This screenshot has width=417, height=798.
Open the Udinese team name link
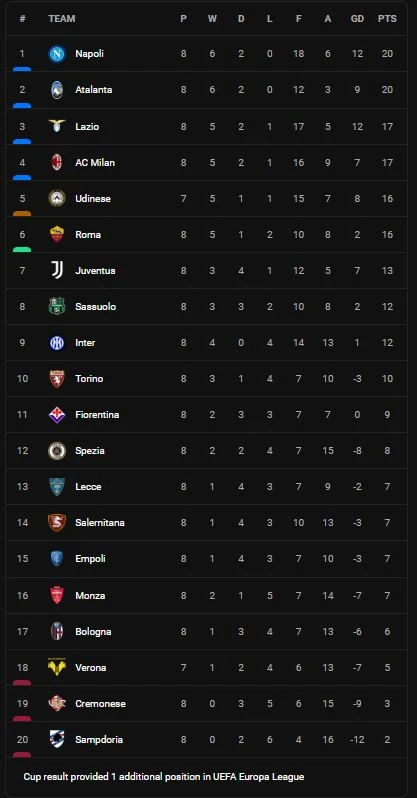point(93,198)
